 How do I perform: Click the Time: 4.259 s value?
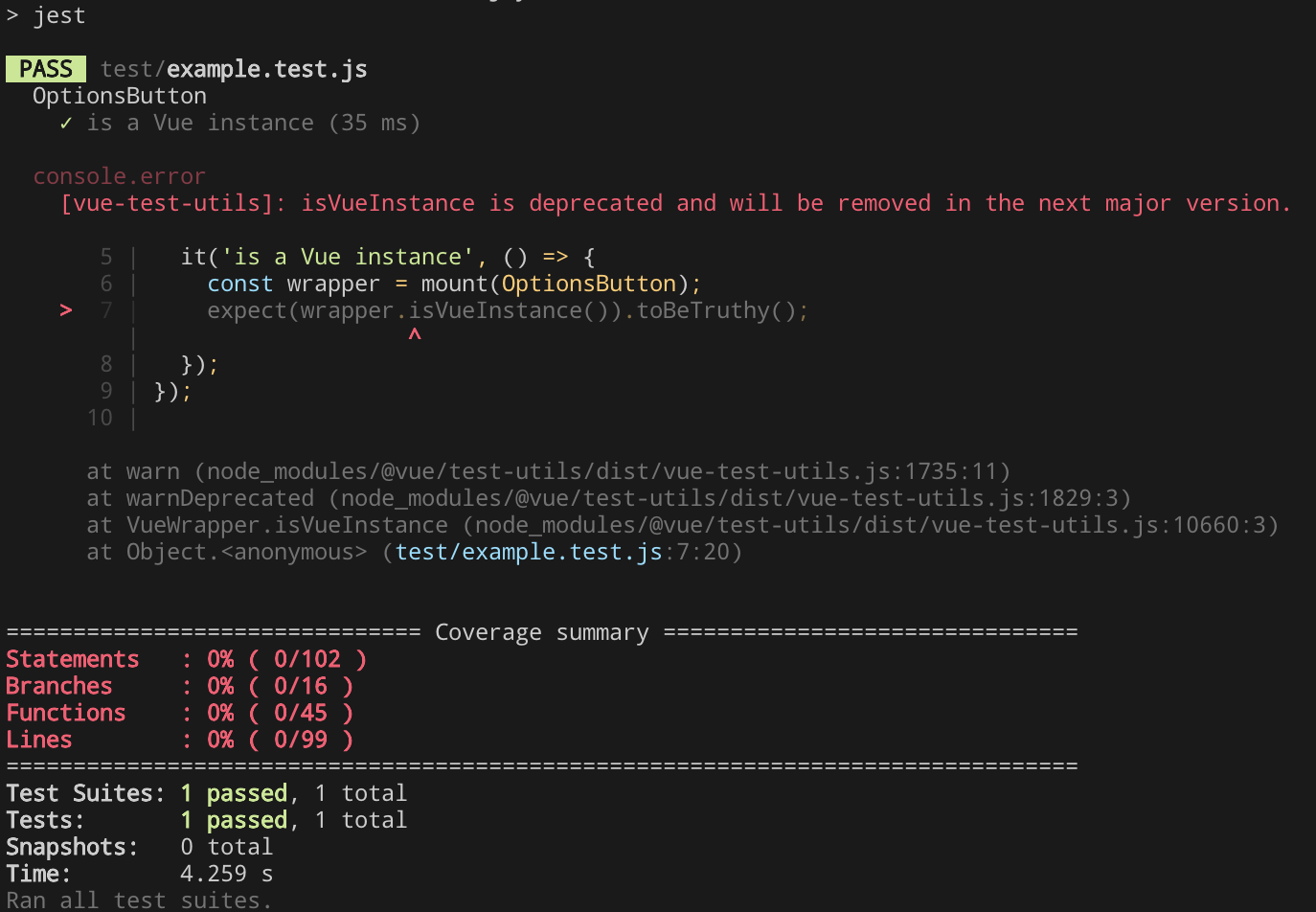226,873
